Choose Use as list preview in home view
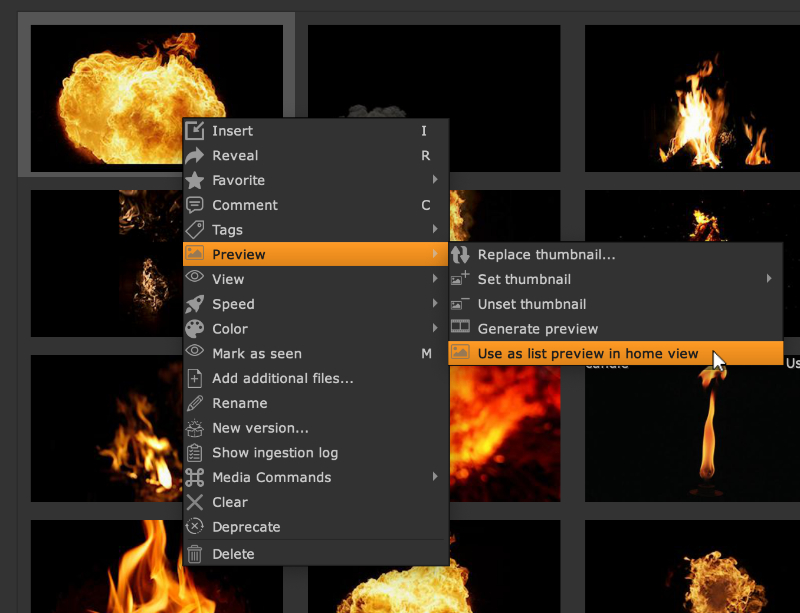800x613 pixels. coord(588,353)
